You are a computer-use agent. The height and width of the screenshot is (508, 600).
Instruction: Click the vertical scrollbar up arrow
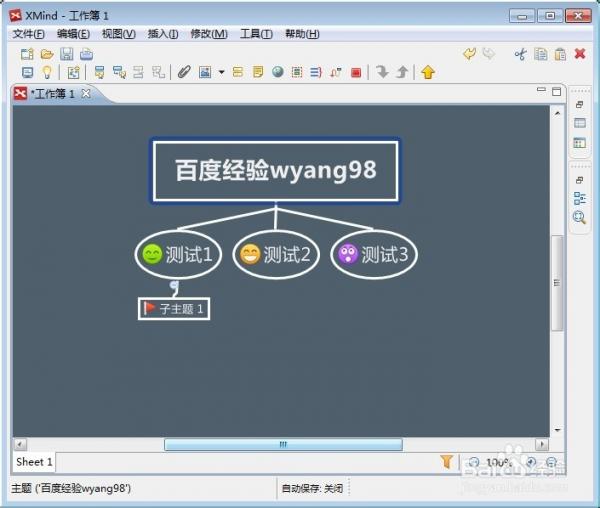(558, 113)
